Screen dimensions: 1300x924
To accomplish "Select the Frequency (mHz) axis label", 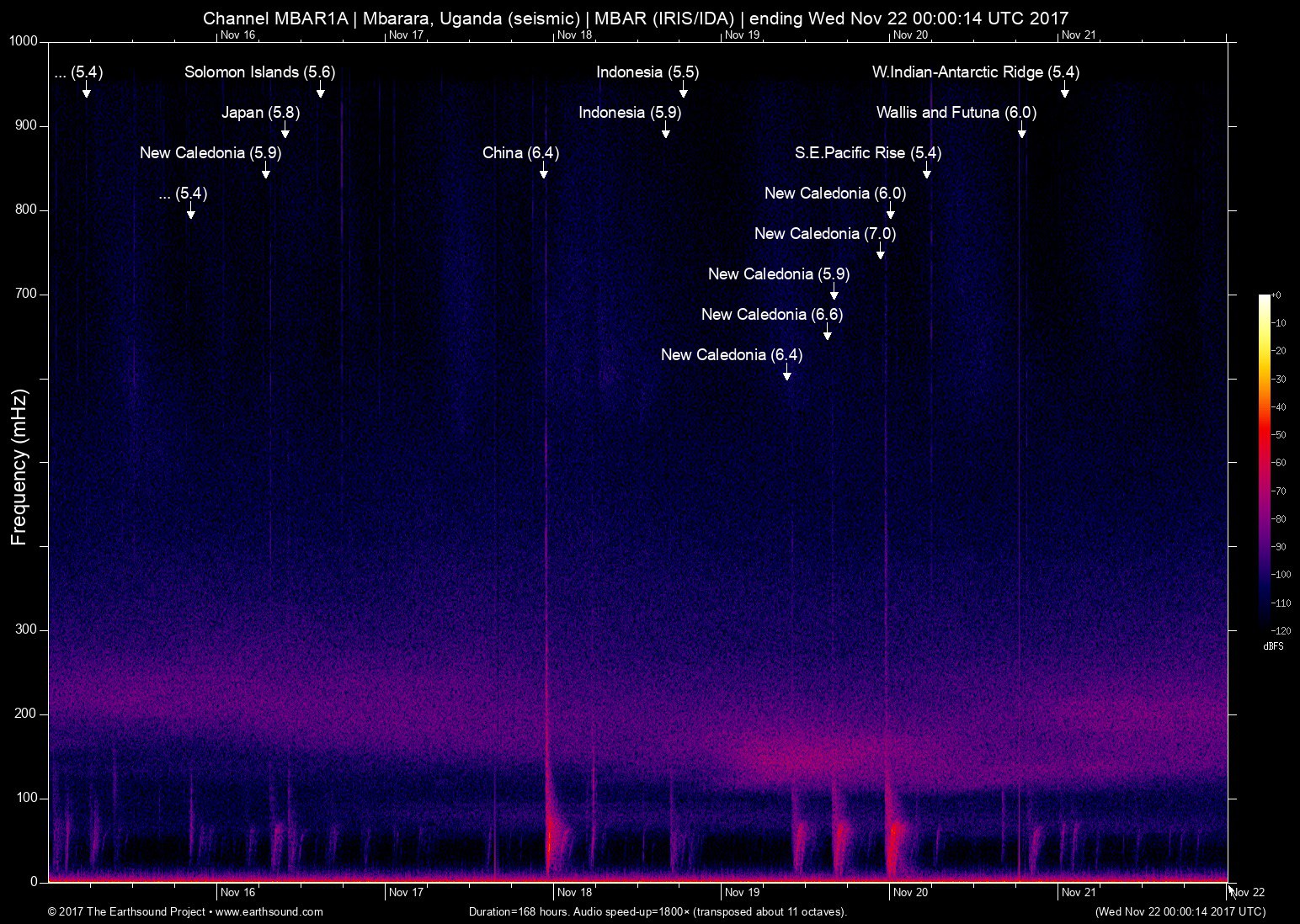I will pyautogui.click(x=18, y=461).
